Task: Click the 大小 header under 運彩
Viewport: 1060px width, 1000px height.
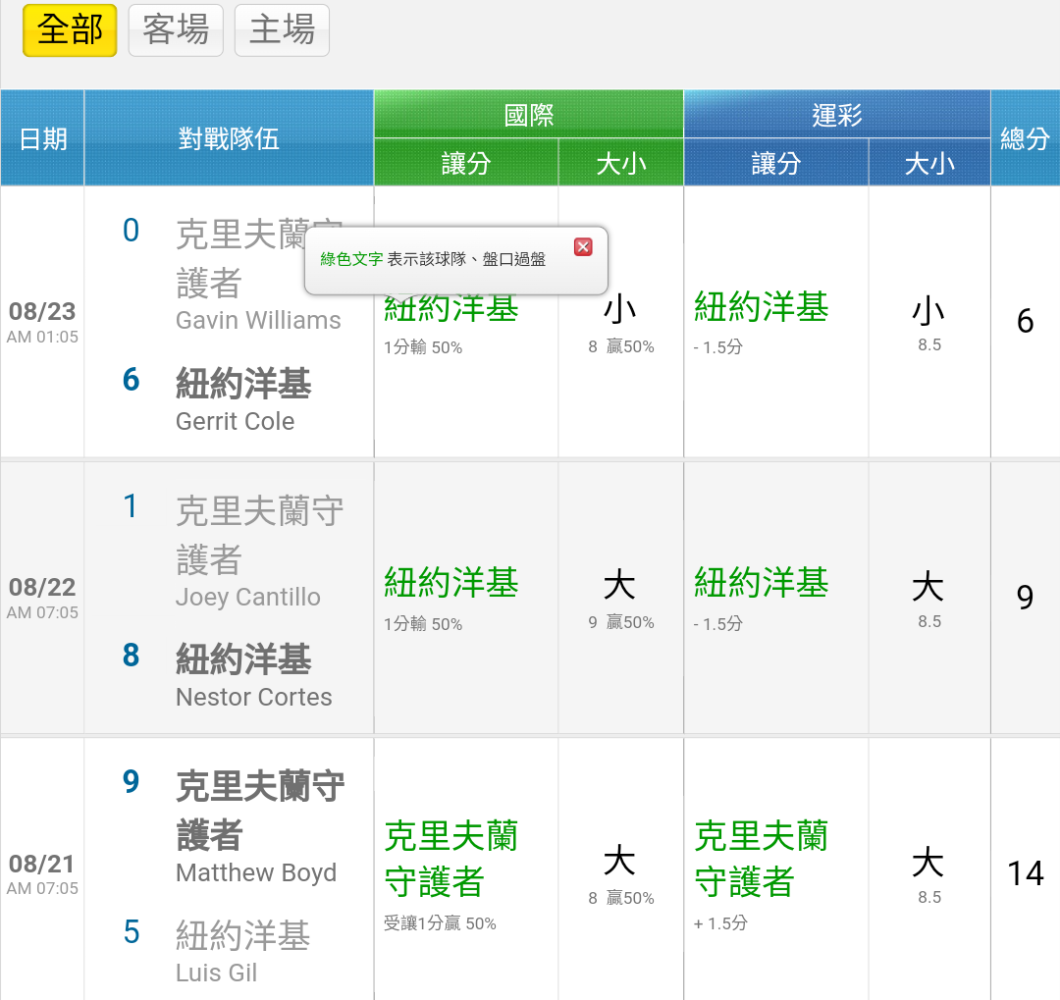Action: (930, 163)
